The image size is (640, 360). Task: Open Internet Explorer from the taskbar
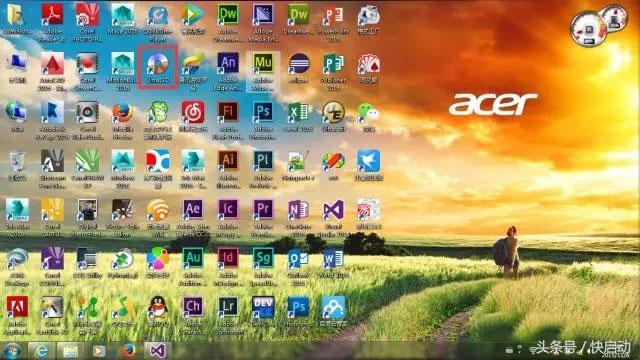[x=41, y=351]
